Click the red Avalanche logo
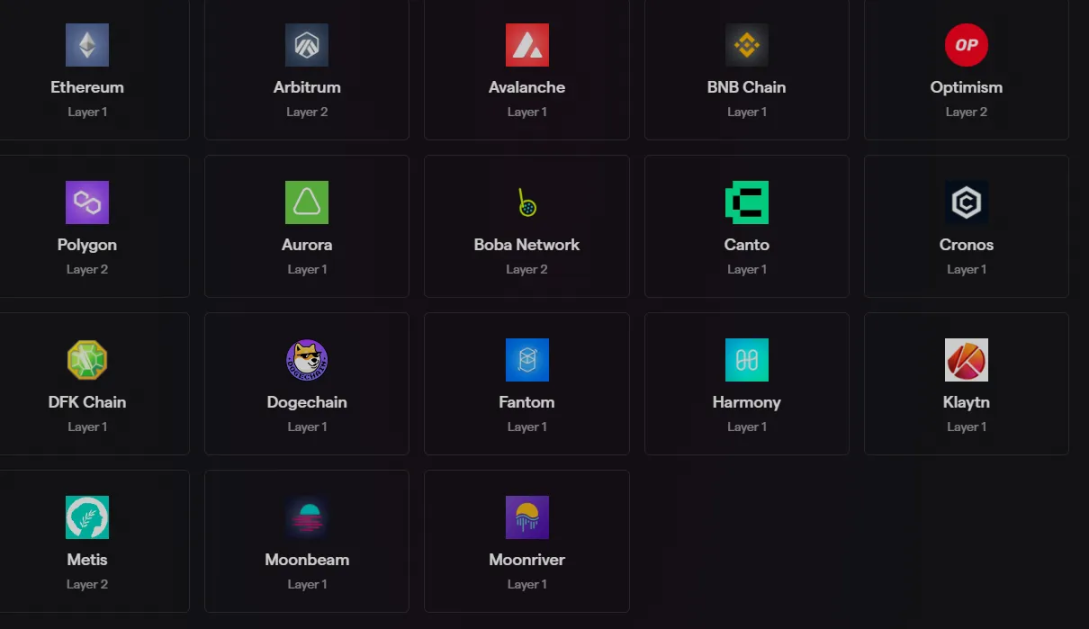The width and height of the screenshot is (1089, 629). [527, 45]
